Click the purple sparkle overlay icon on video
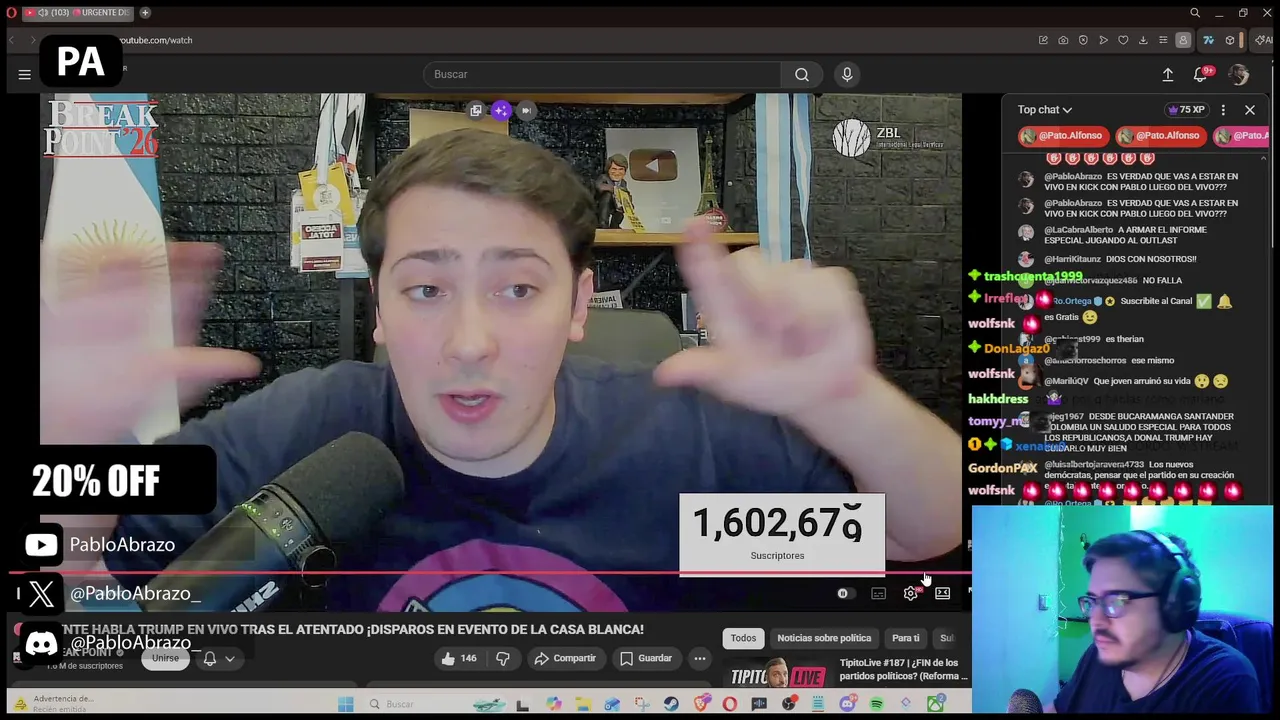Screen dimensions: 1280x720 point(501,110)
